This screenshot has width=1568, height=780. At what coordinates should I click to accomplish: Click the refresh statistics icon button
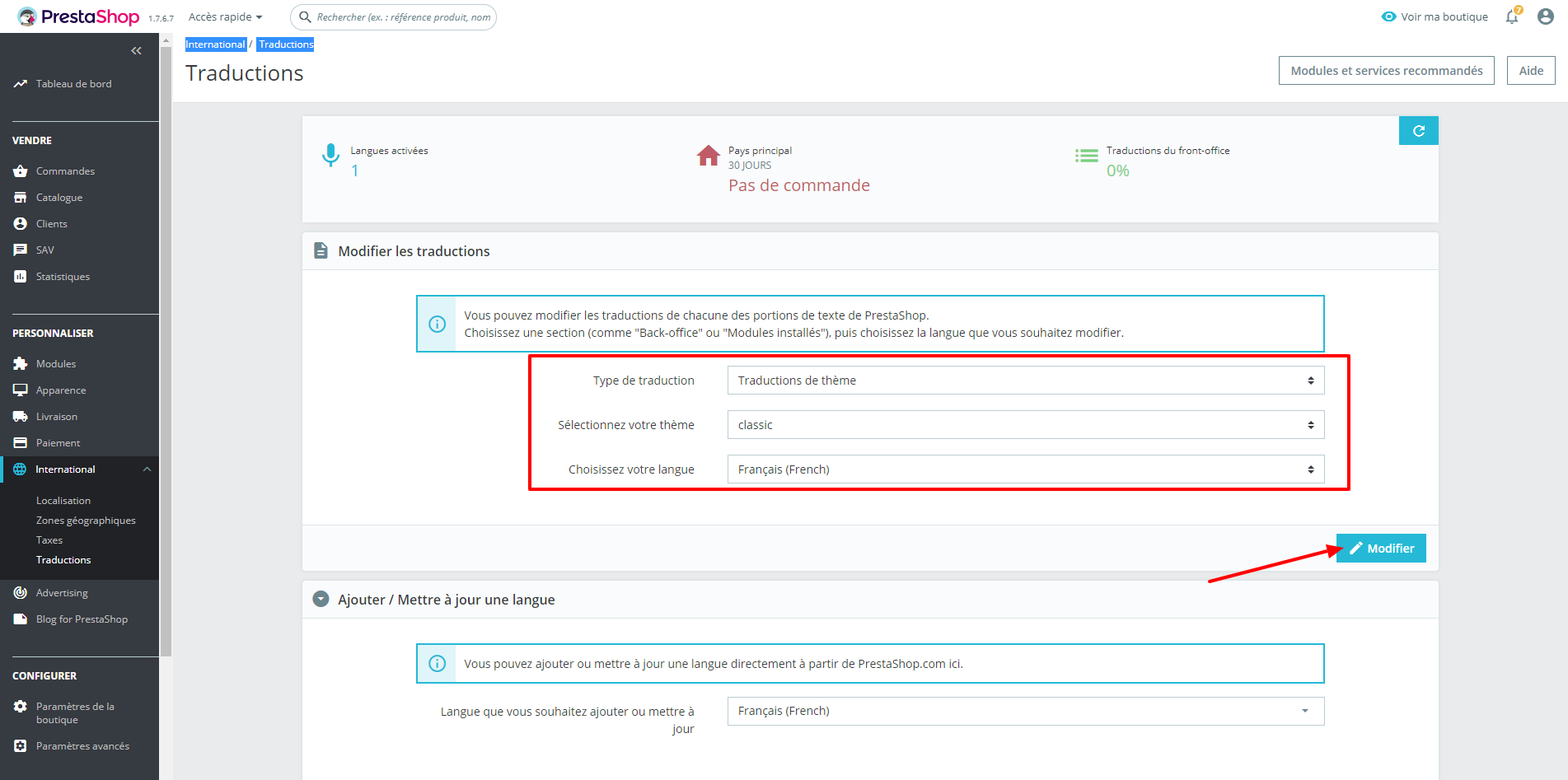click(x=1419, y=131)
